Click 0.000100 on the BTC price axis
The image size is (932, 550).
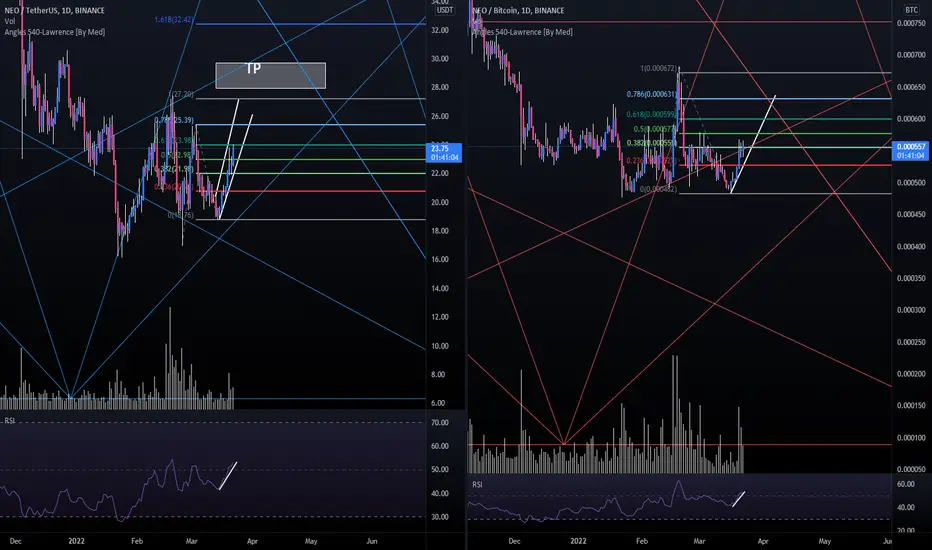(x=911, y=438)
